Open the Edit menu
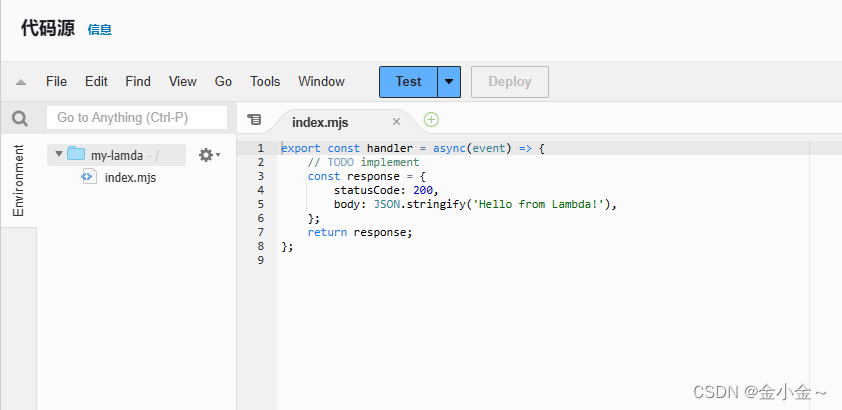This screenshot has height=410, width=842. click(x=96, y=82)
